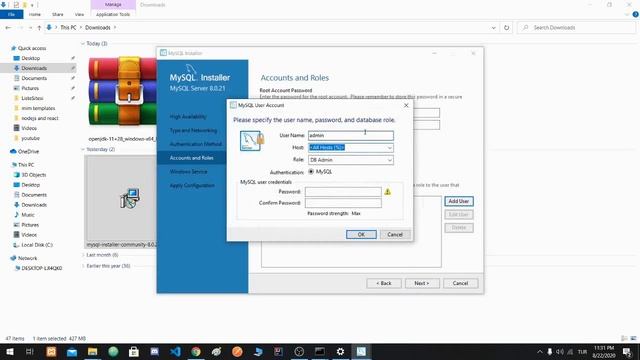Click Add User button in installer
Screen dimensions: 640x360
click(x=458, y=201)
